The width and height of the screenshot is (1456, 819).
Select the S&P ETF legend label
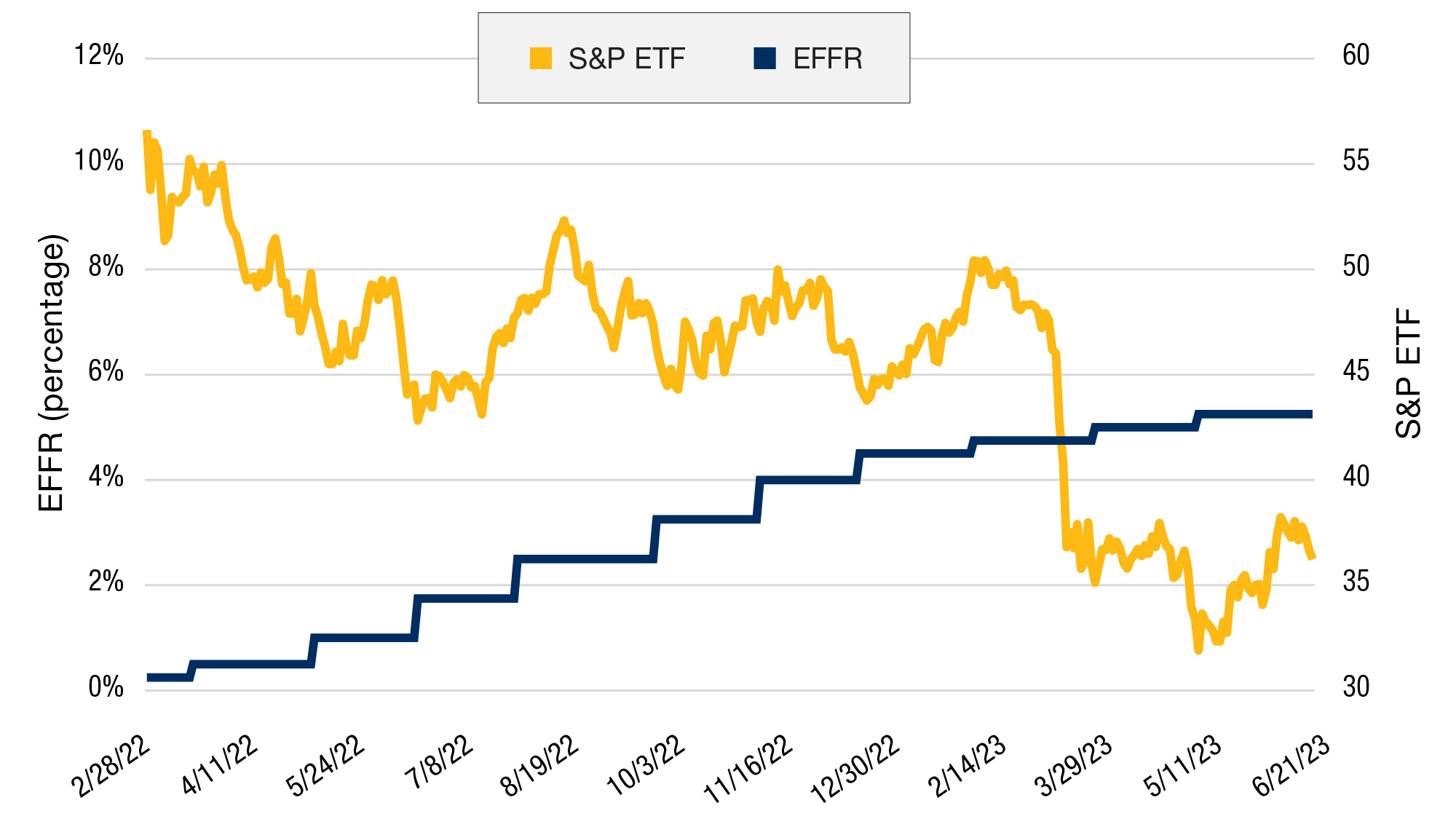626,58
